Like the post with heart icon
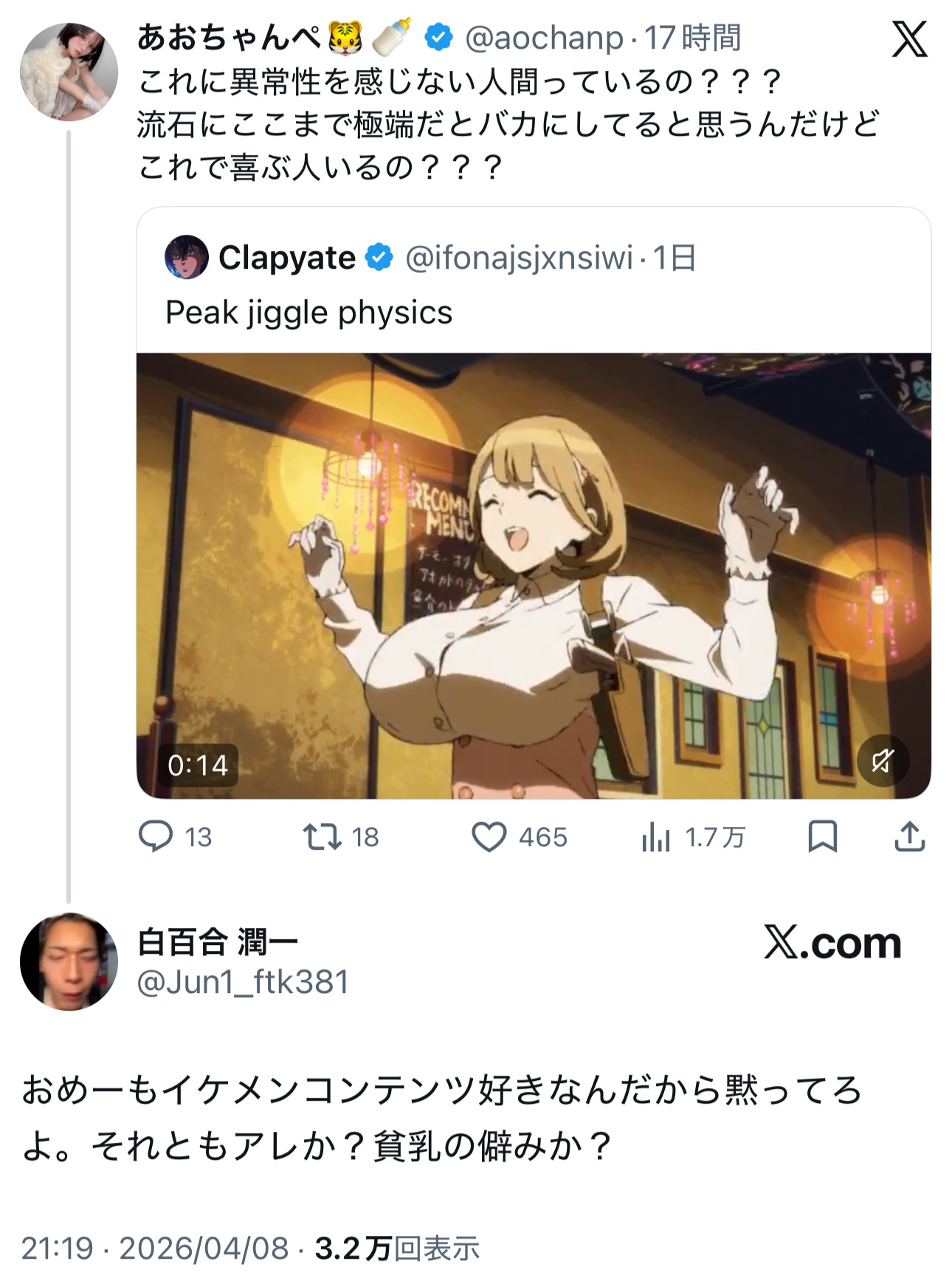The image size is (952, 1278). [x=489, y=836]
